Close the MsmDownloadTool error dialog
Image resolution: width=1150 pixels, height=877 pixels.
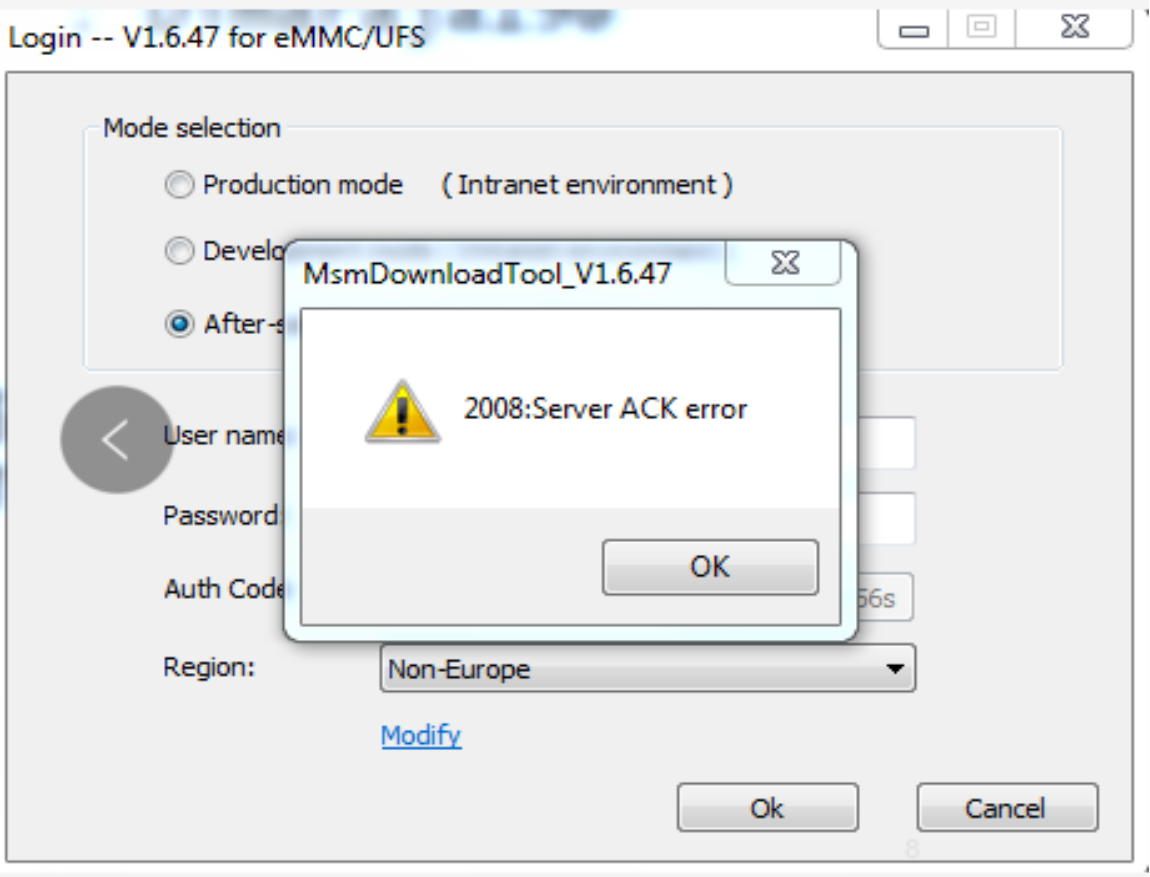coord(786,263)
